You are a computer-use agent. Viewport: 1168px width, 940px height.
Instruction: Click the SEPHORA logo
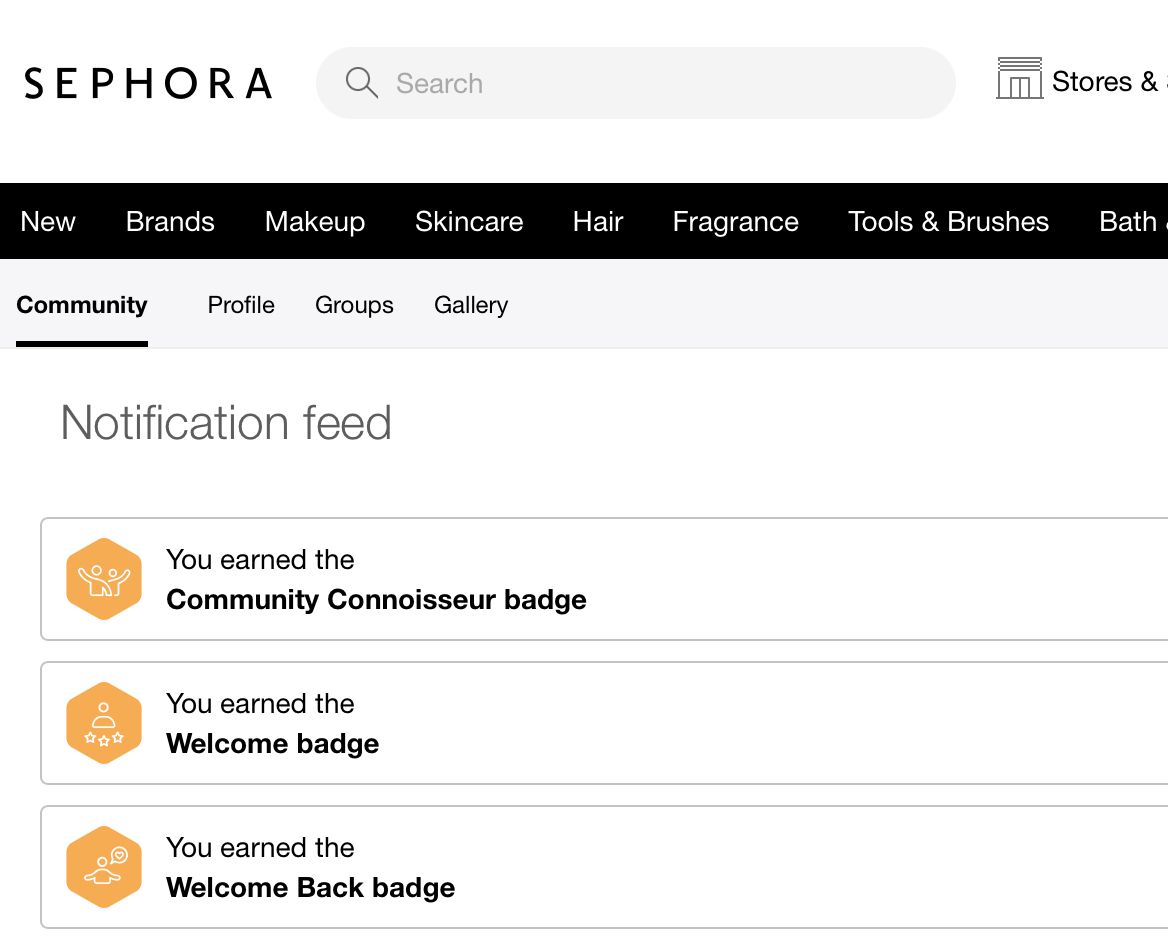coord(146,83)
